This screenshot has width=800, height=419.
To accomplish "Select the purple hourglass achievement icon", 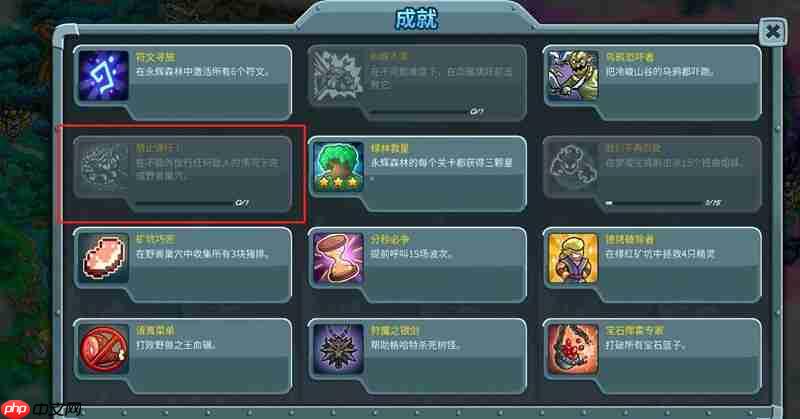I will point(338,258).
